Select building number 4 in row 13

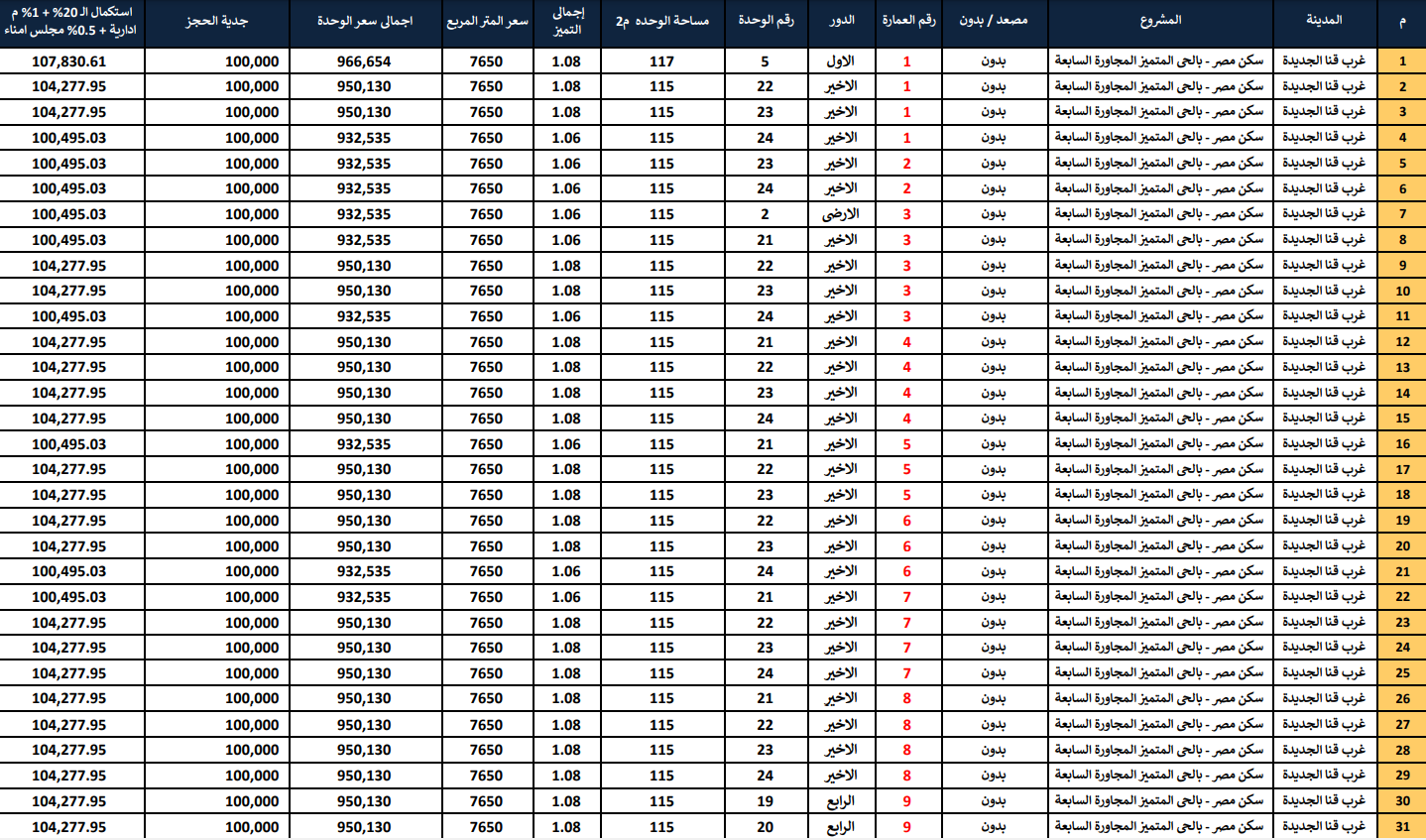[906, 367]
